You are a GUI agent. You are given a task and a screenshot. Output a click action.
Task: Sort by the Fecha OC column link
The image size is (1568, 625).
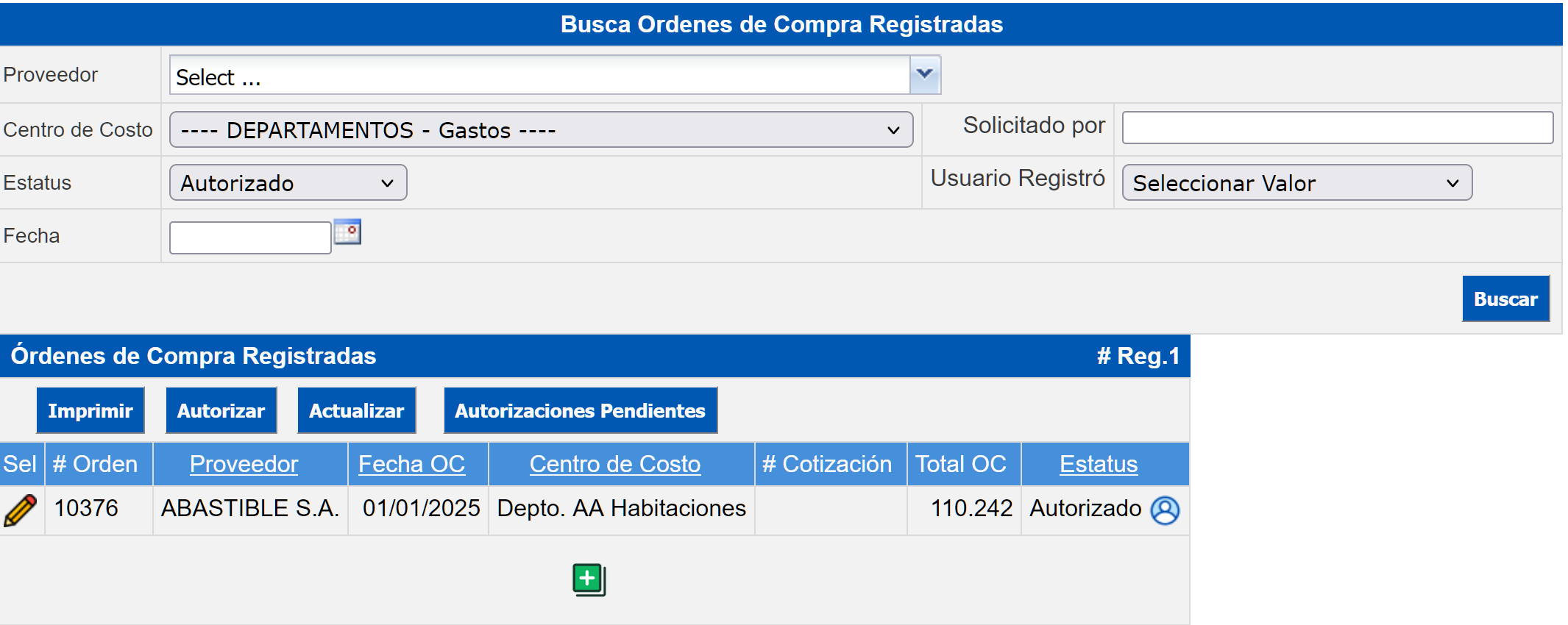pyautogui.click(x=411, y=464)
